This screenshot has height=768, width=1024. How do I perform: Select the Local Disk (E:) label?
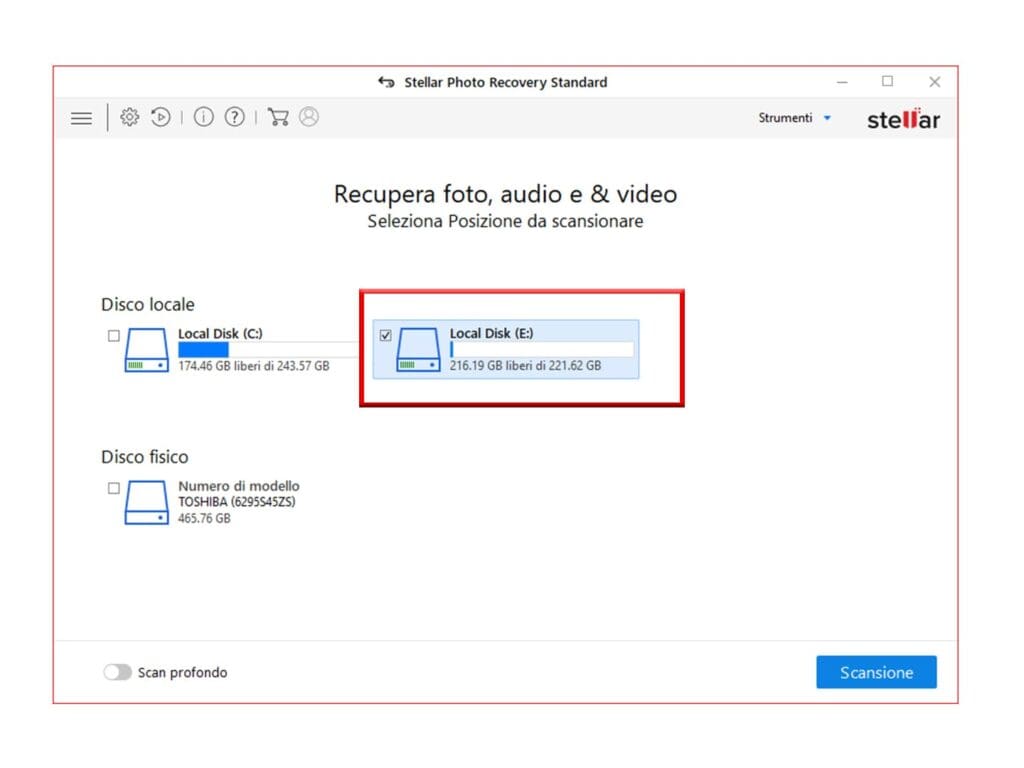(x=491, y=333)
